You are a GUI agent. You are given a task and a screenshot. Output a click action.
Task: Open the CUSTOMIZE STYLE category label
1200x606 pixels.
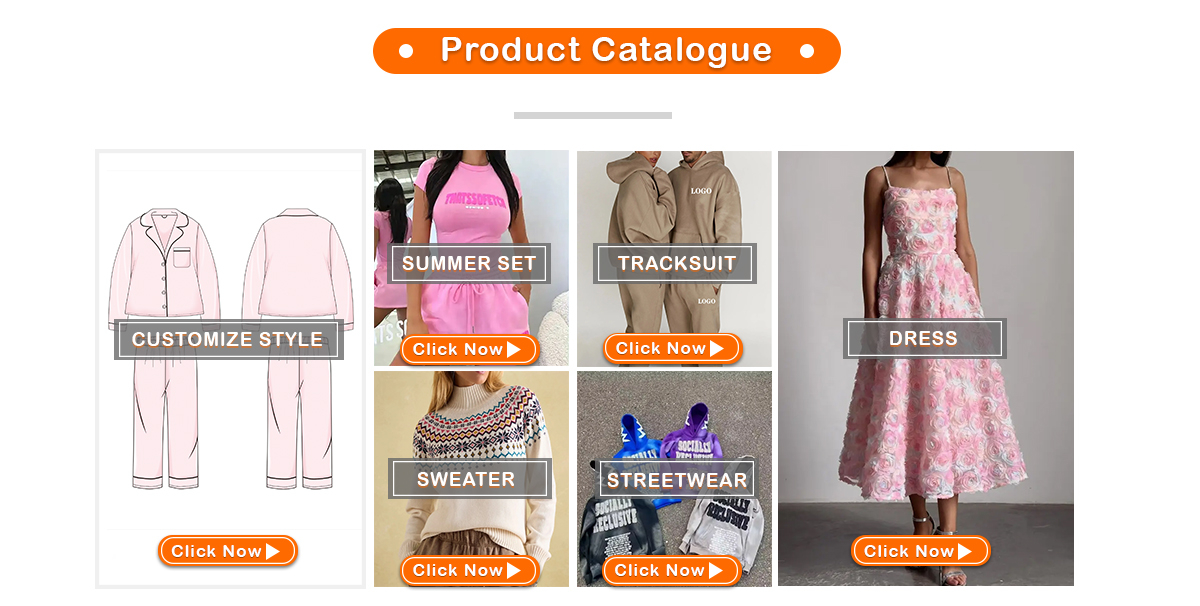pyautogui.click(x=228, y=339)
